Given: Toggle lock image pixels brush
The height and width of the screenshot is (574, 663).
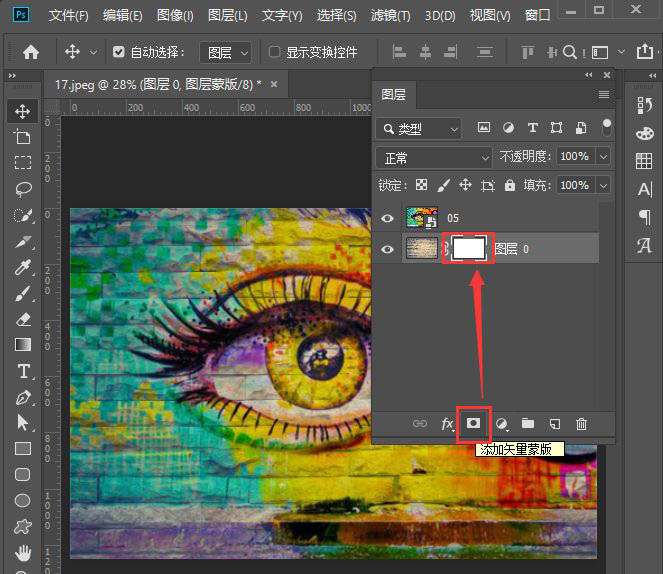Looking at the screenshot, I should pyautogui.click(x=443, y=185).
